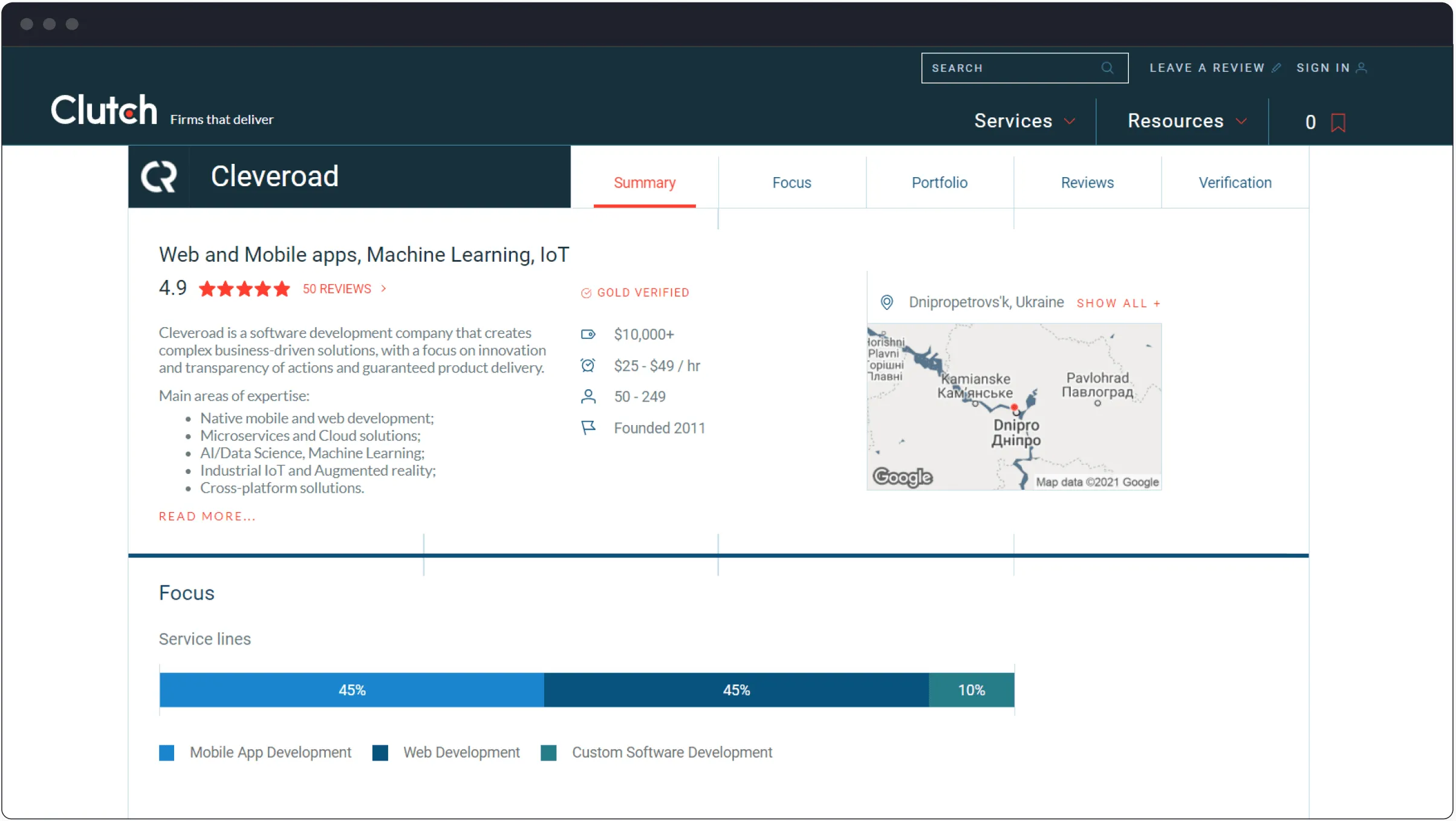Click the bookmark icon in header
Image resolution: width=1456 pixels, height=821 pixels.
pyautogui.click(x=1337, y=123)
